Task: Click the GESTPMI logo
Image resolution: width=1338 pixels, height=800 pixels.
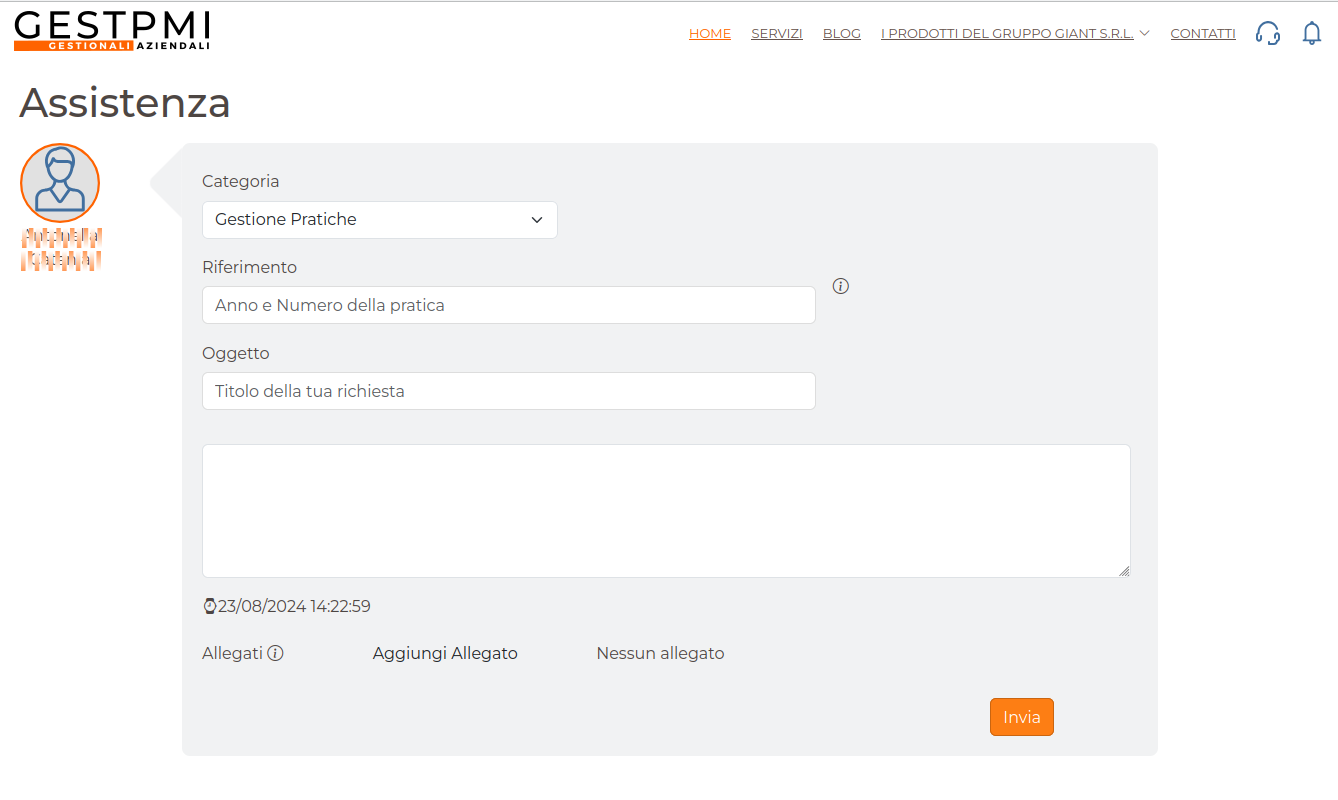Action: coord(110,30)
